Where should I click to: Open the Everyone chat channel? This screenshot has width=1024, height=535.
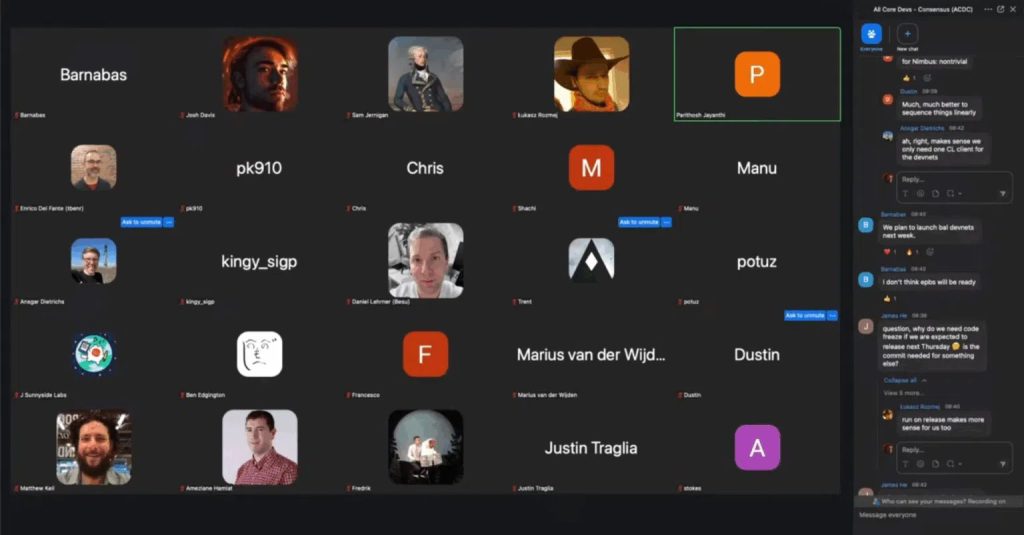coord(871,34)
